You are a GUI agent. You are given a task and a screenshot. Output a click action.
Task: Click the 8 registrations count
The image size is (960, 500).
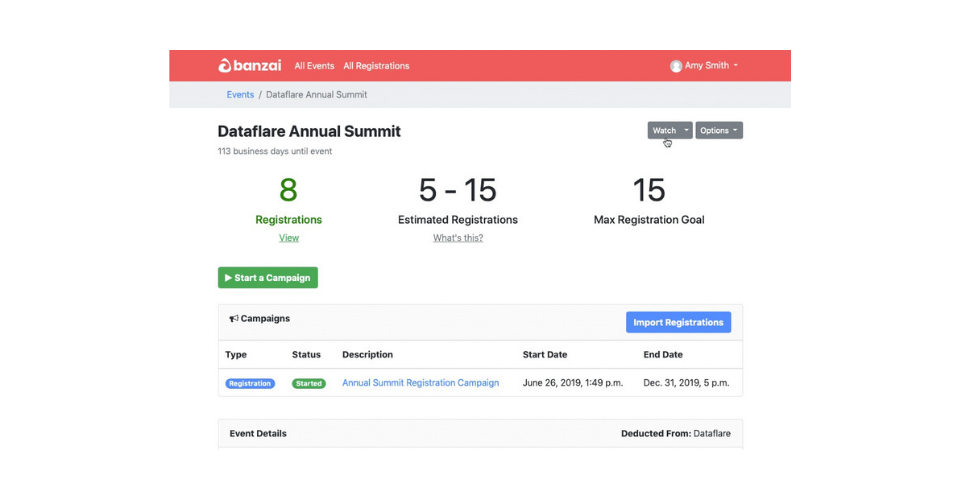point(288,190)
